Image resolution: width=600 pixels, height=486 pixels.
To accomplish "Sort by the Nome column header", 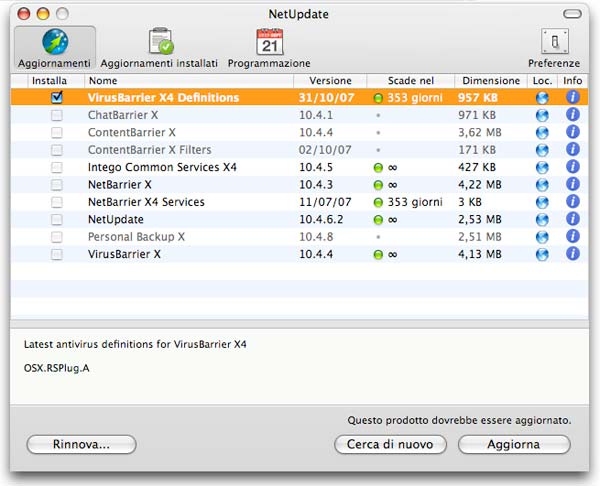I will 189,81.
